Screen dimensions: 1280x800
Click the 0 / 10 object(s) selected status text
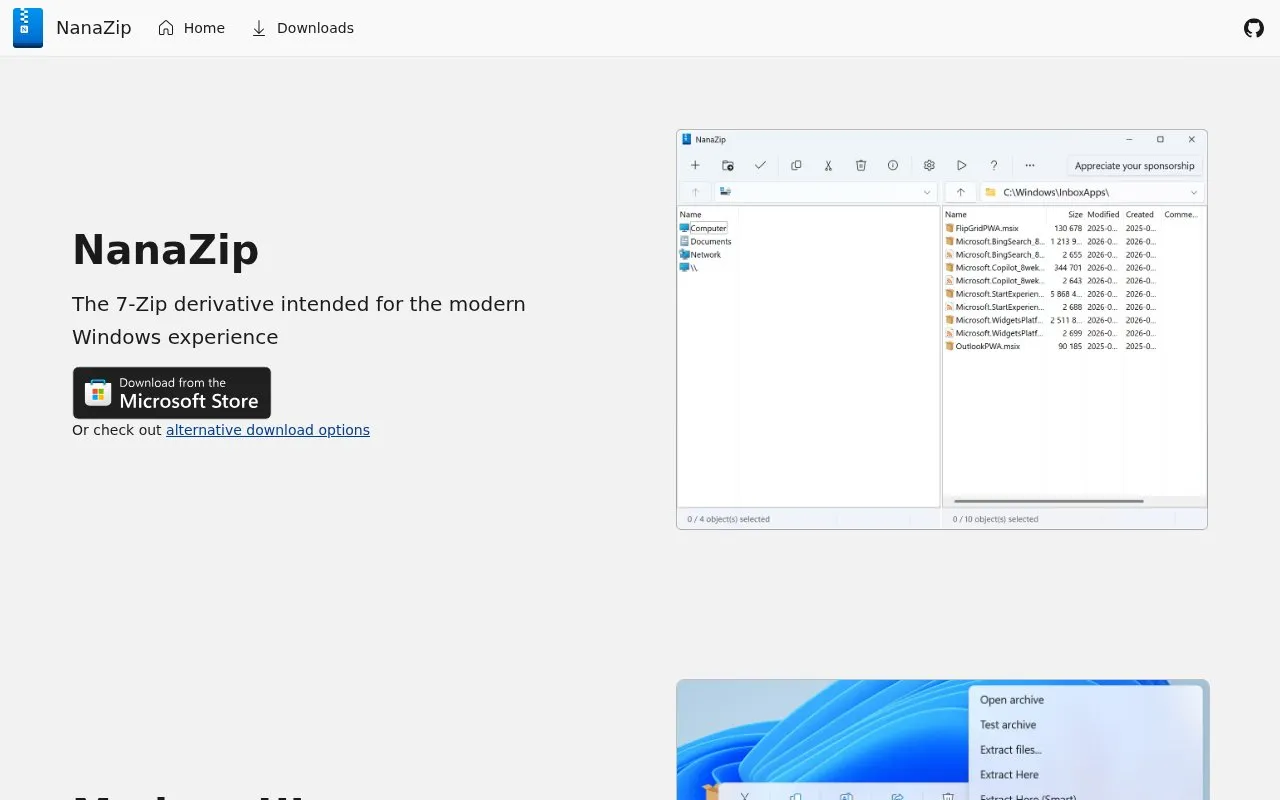(x=995, y=519)
